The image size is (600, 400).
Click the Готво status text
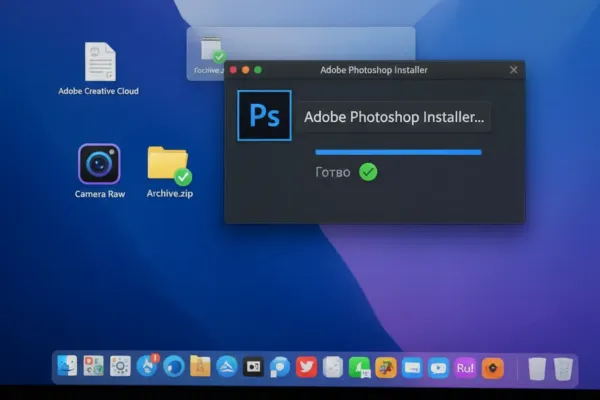(333, 172)
